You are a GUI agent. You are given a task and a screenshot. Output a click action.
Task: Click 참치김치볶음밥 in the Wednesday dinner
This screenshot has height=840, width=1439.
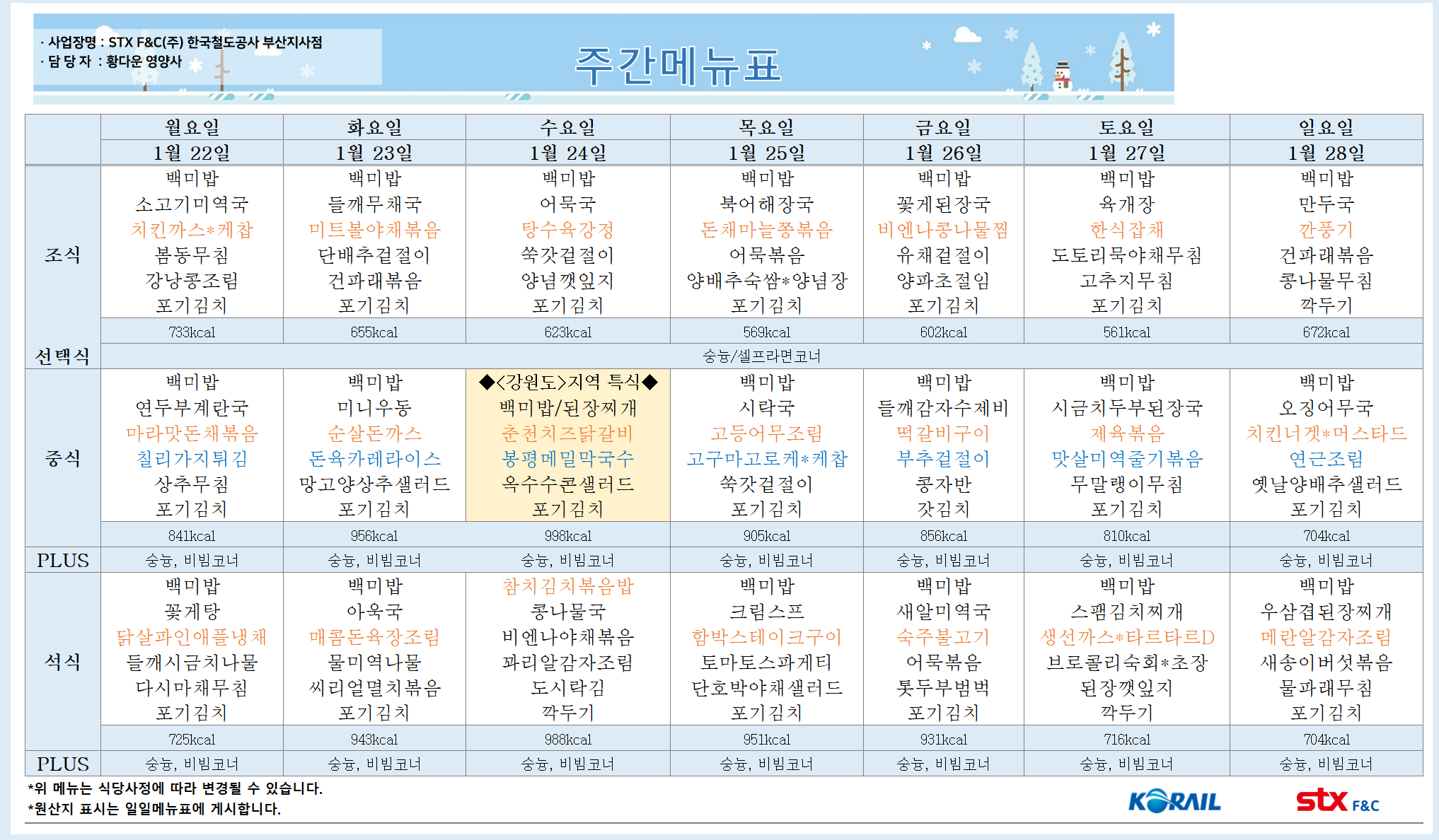567,586
